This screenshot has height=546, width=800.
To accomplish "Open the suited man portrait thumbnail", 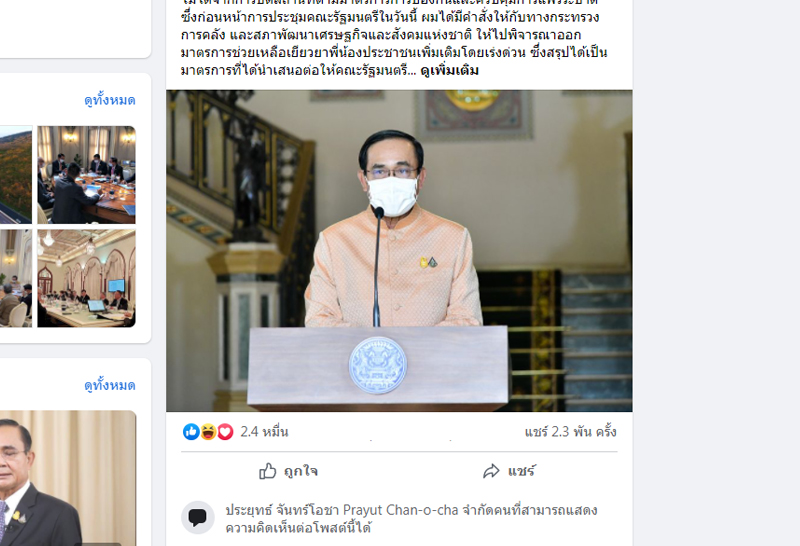I will [x=68, y=478].
